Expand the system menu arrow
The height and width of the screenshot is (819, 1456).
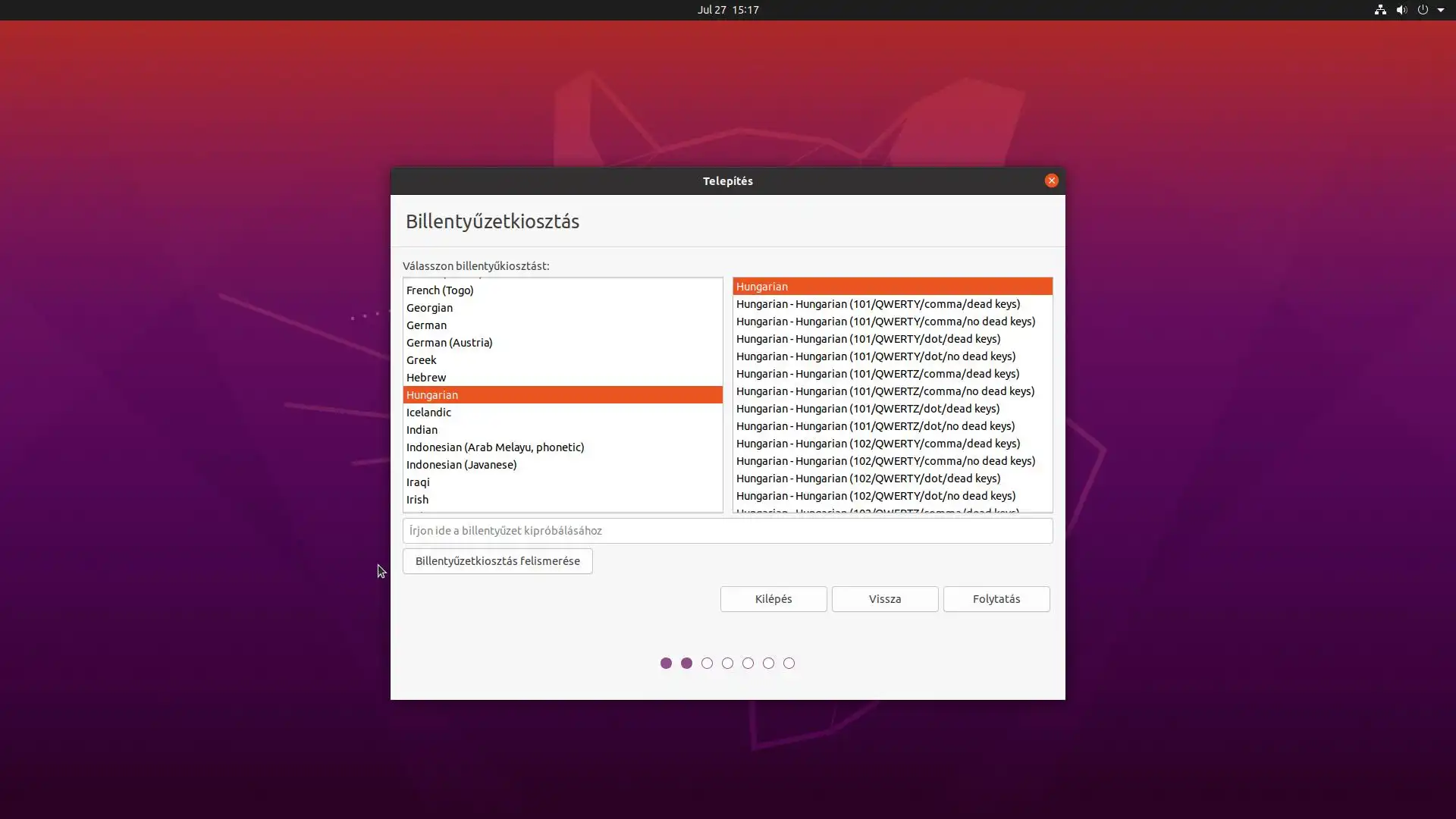pos(1441,10)
